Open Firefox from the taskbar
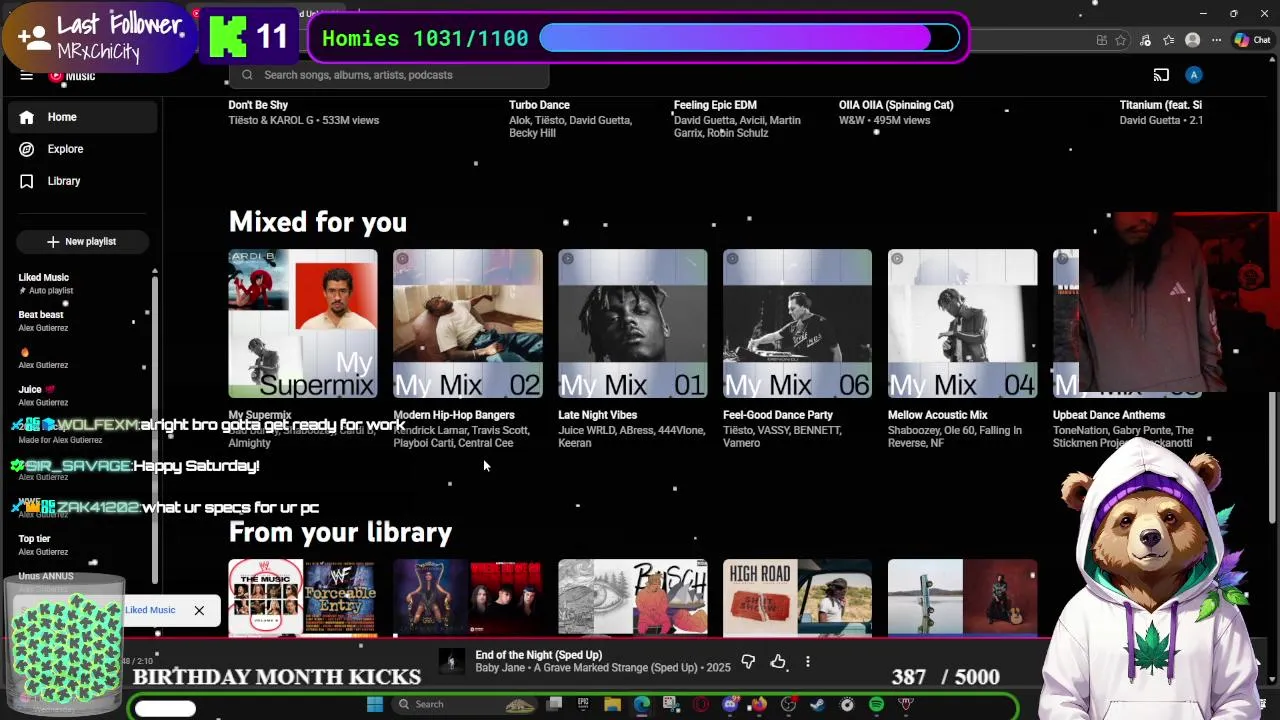The height and width of the screenshot is (720, 1280). click(759, 704)
